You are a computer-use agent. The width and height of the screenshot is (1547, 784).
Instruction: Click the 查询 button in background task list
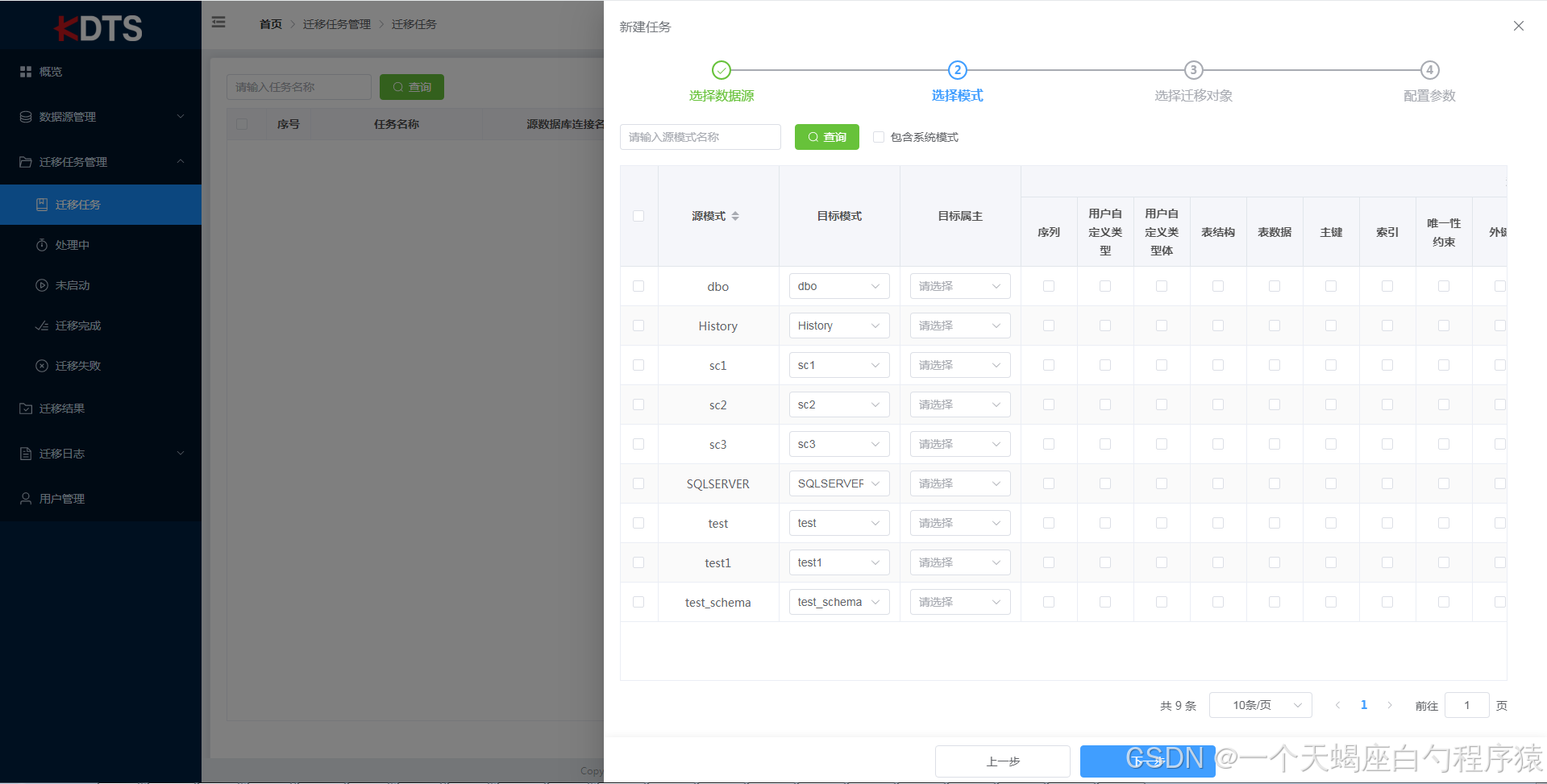click(x=412, y=87)
